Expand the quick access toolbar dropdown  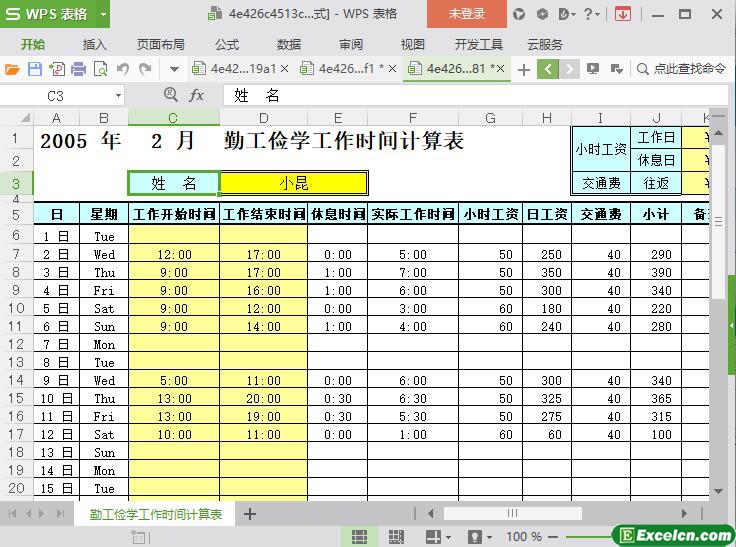pyautogui.click(x=174, y=69)
